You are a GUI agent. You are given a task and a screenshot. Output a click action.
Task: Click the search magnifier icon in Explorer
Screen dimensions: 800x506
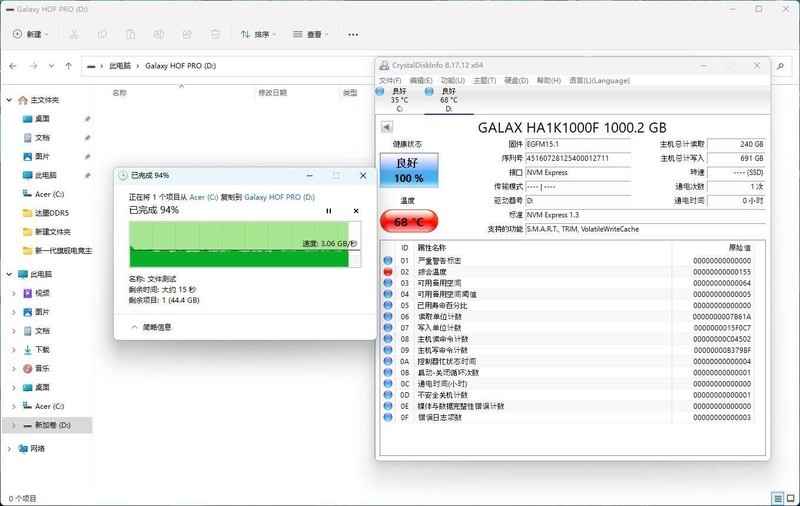click(x=780, y=66)
